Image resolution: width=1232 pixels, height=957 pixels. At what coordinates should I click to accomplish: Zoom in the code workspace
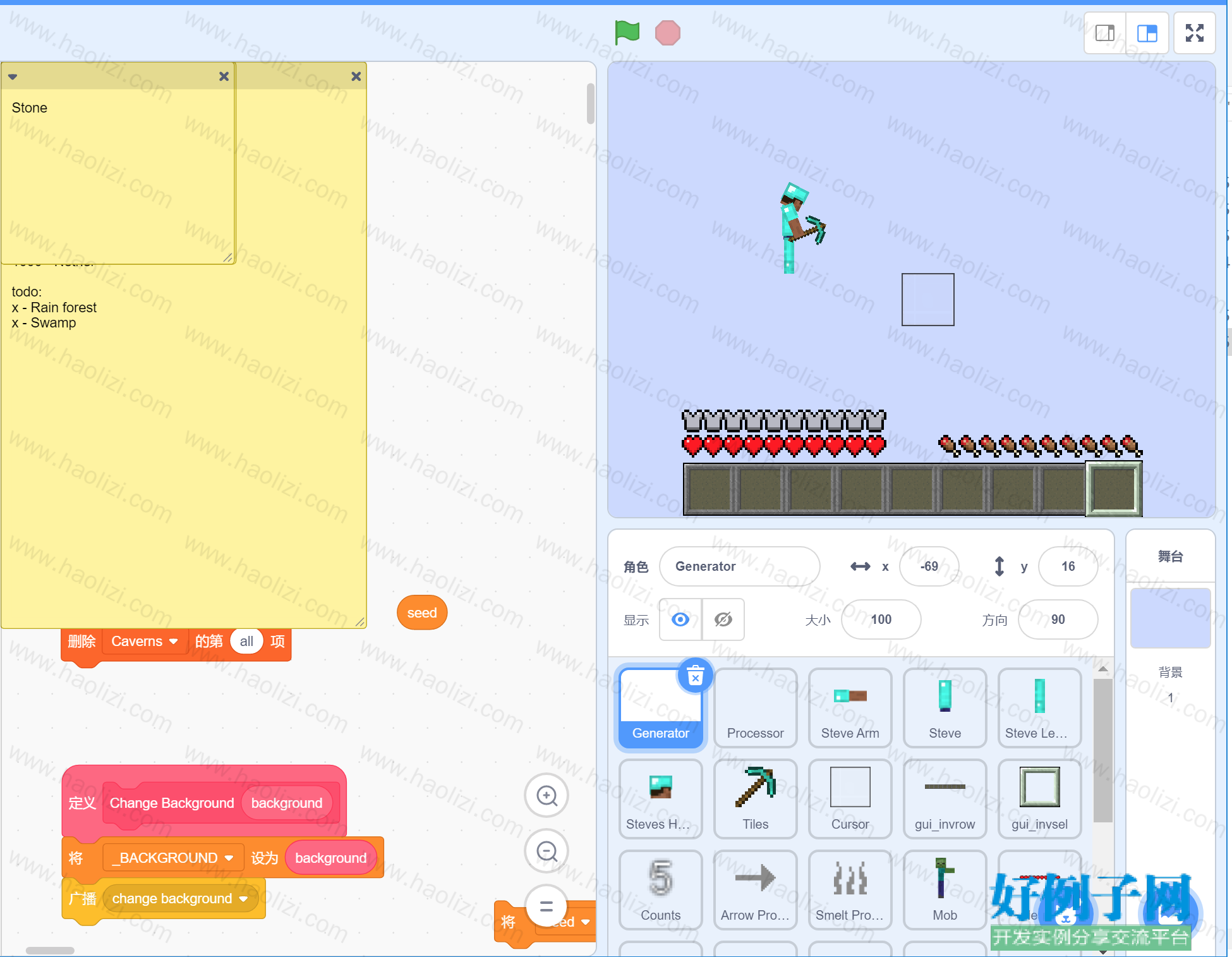(547, 796)
